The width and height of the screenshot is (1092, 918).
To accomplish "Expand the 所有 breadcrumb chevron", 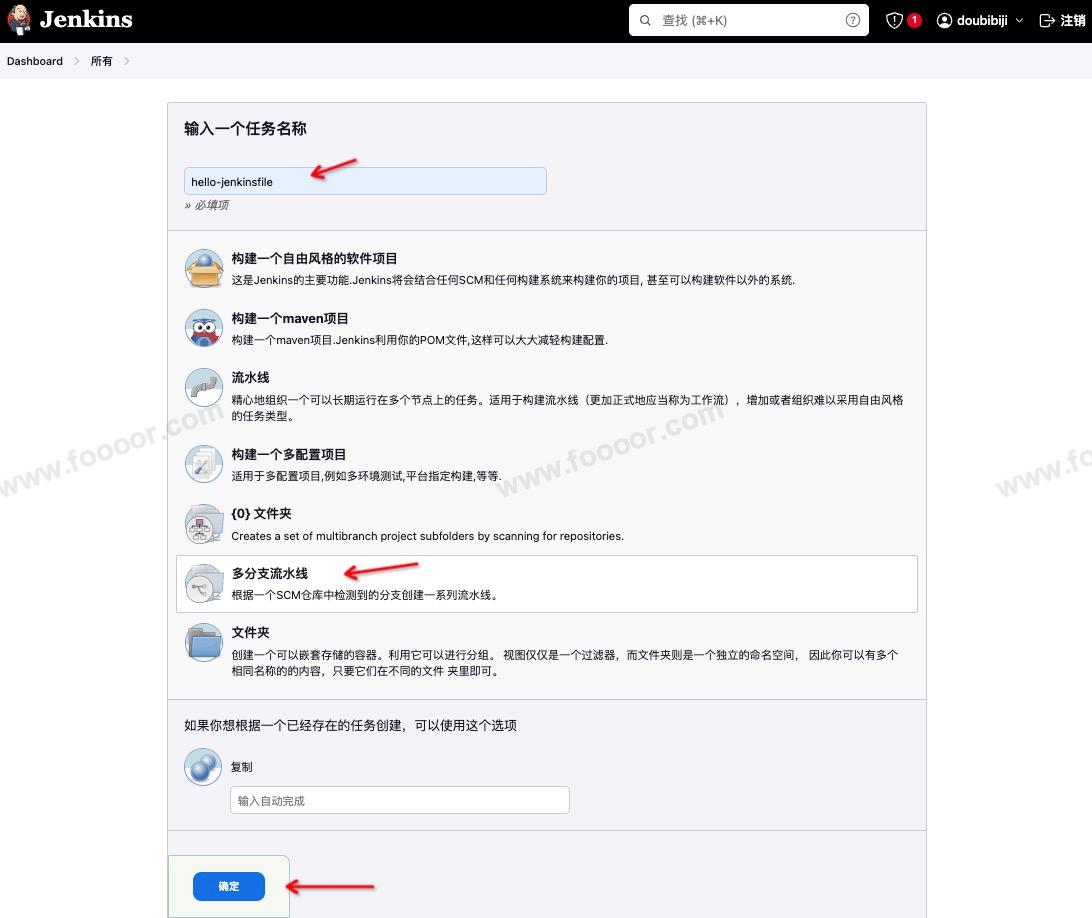I will pos(127,61).
